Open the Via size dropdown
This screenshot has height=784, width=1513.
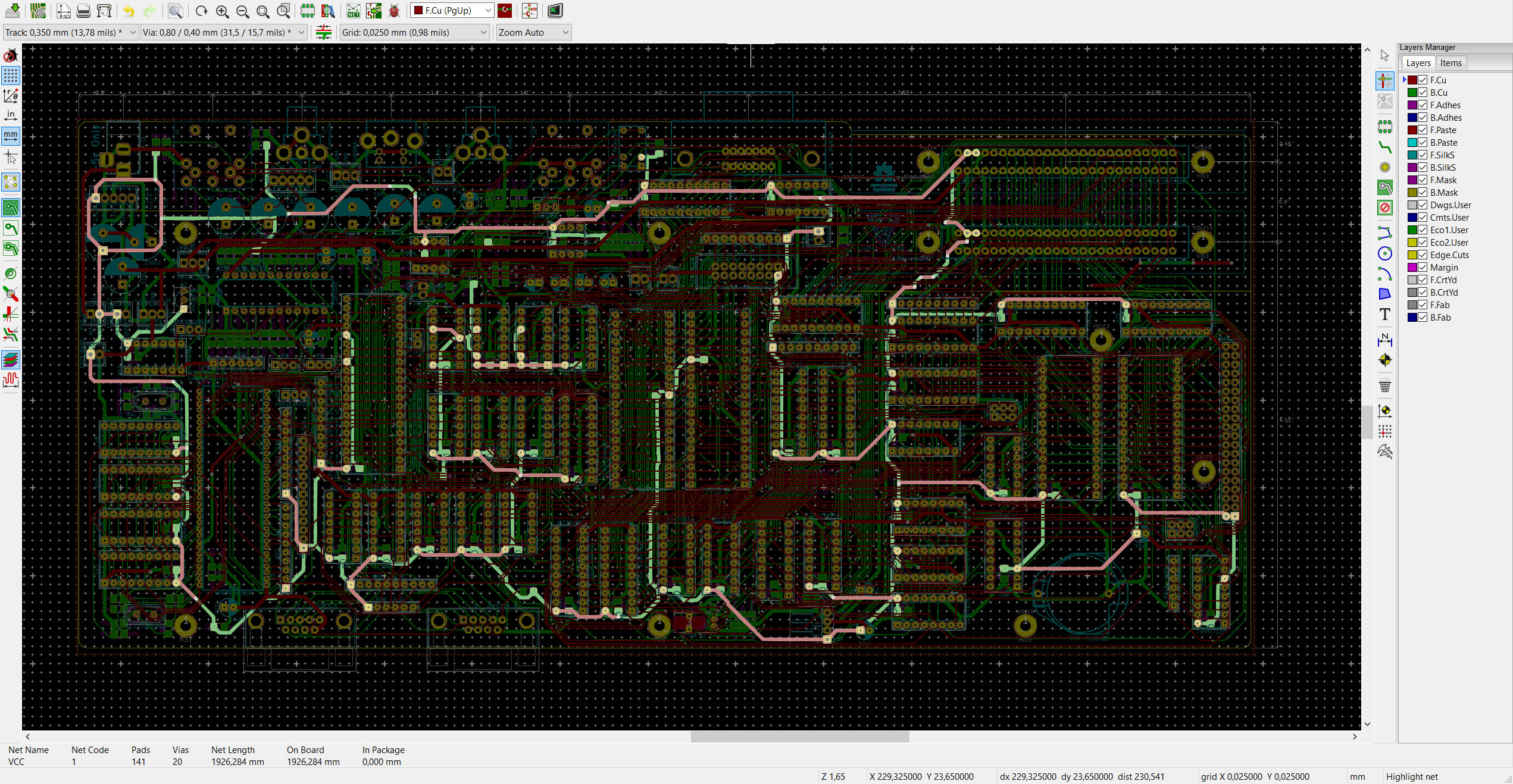point(224,33)
